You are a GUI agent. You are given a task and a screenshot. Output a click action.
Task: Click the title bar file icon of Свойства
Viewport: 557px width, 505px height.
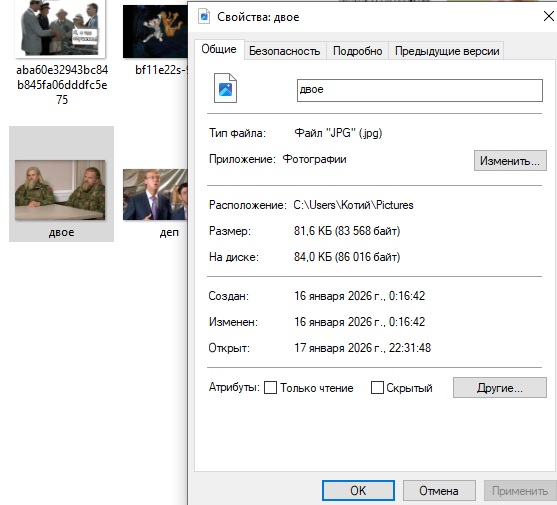click(204, 16)
